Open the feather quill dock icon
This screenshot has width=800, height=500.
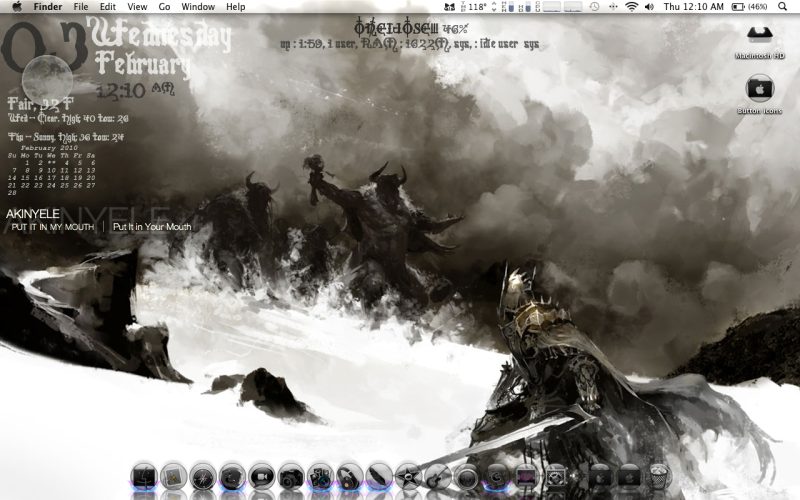tap(379, 478)
